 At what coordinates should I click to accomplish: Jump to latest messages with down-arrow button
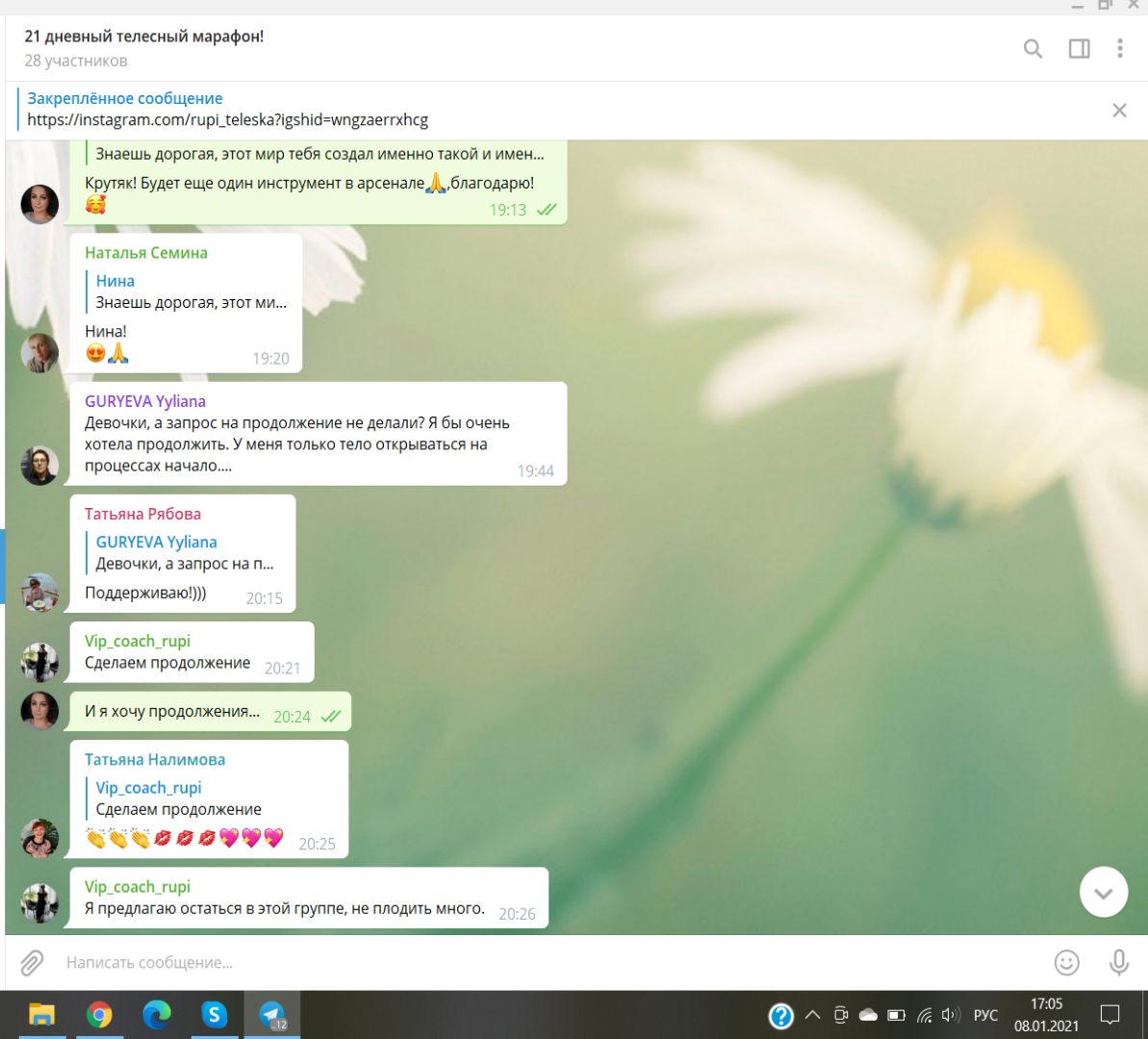[1104, 892]
